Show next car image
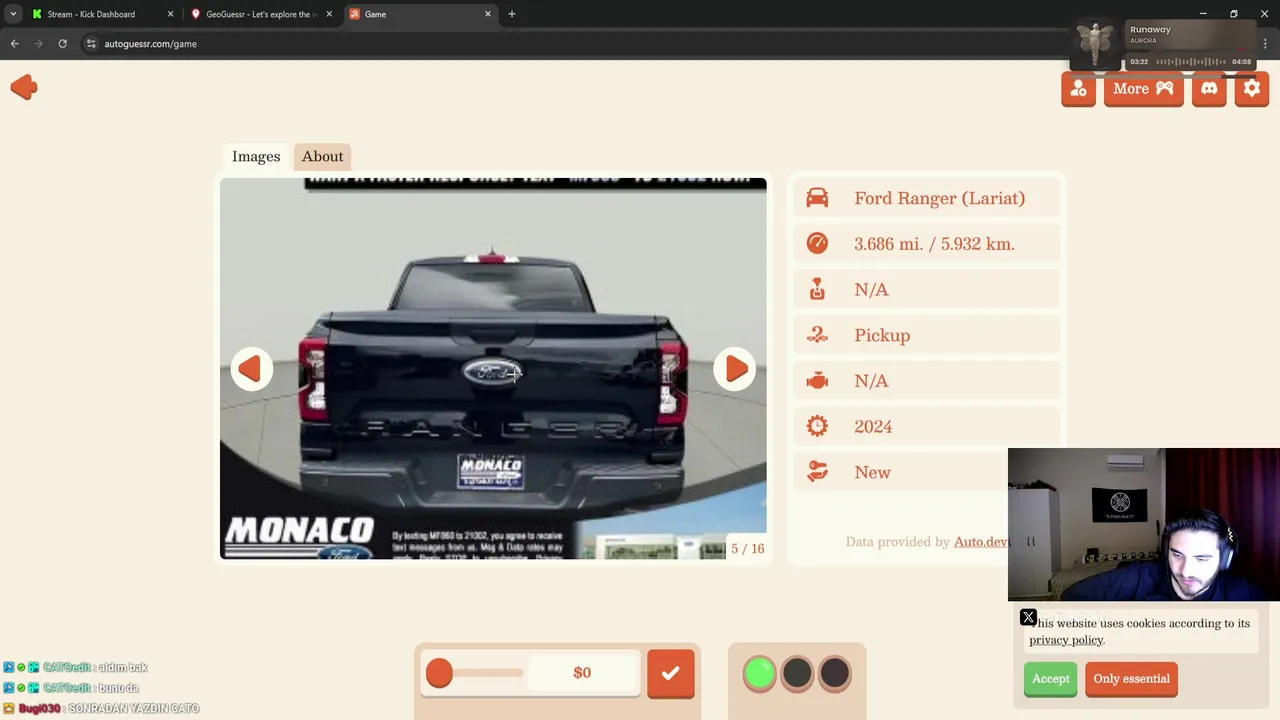 coord(736,369)
